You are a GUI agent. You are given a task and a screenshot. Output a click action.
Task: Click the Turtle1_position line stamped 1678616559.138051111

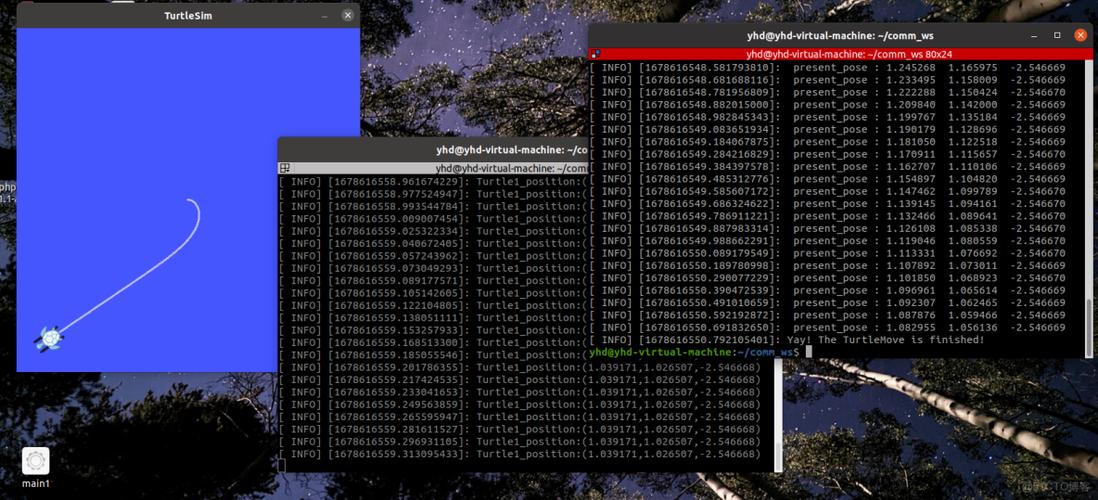click(433, 318)
